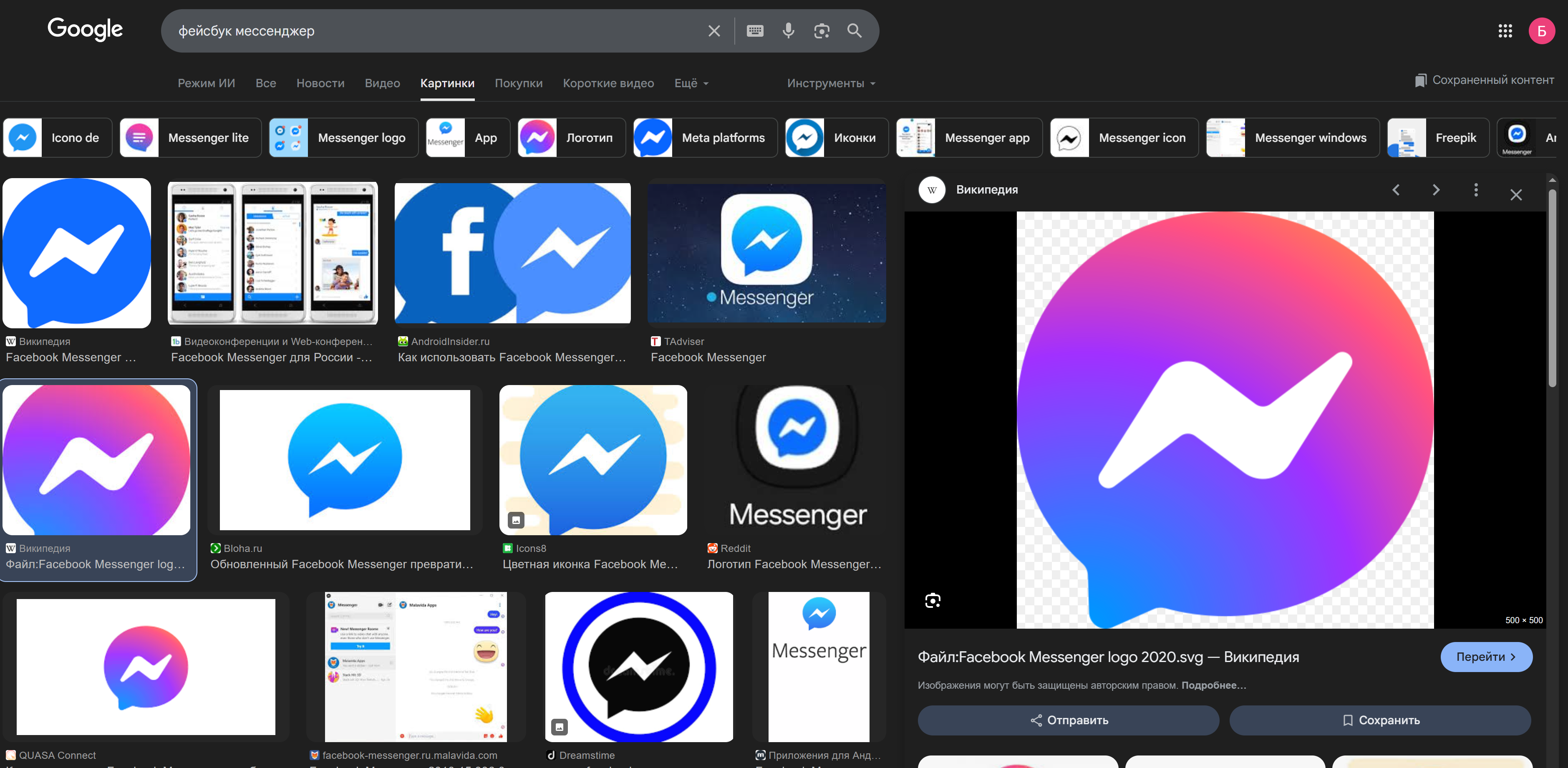1568x768 pixels.
Task: Expand the Инструменты dropdown
Action: pyautogui.click(x=831, y=83)
